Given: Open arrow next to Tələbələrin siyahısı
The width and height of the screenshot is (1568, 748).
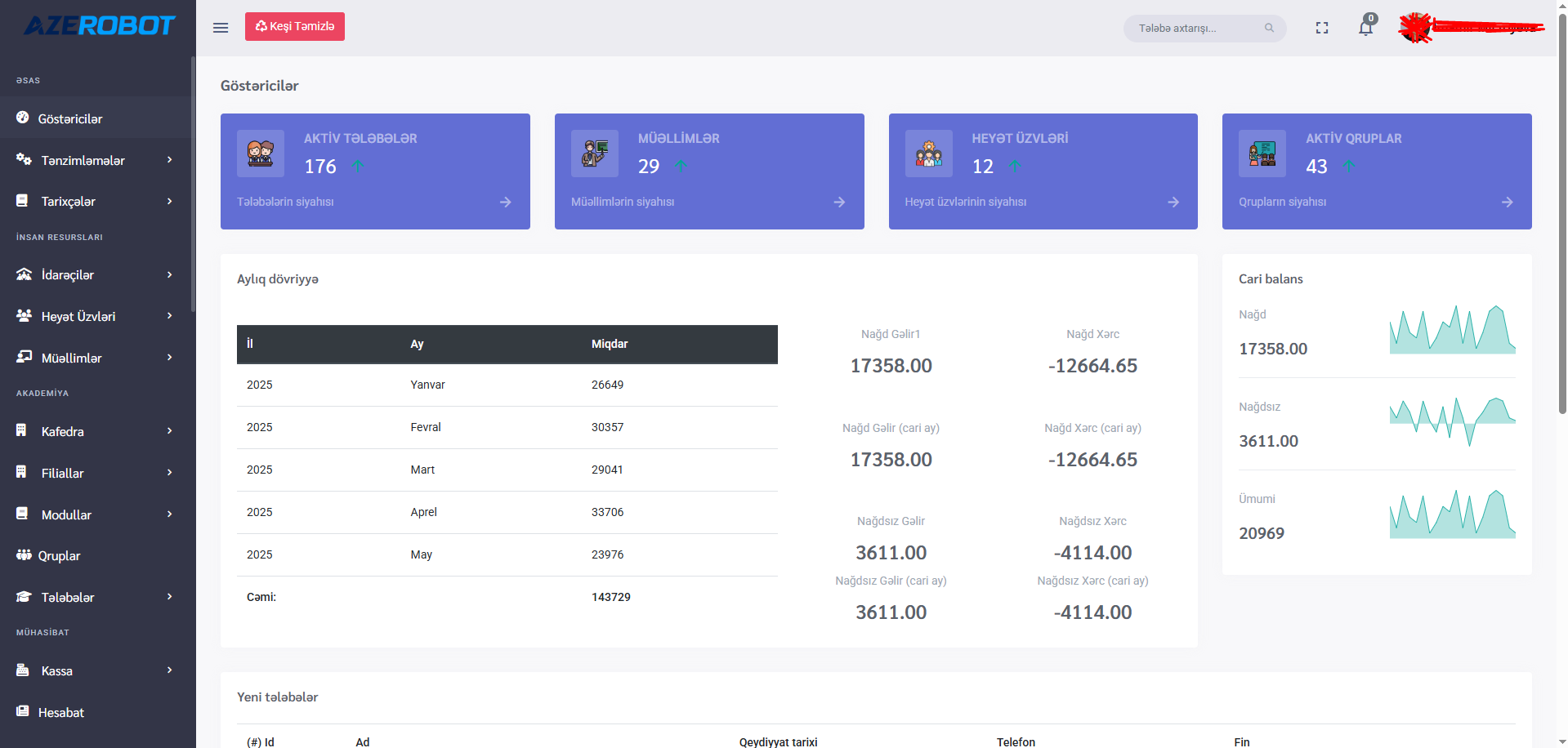Looking at the screenshot, I should click(505, 202).
